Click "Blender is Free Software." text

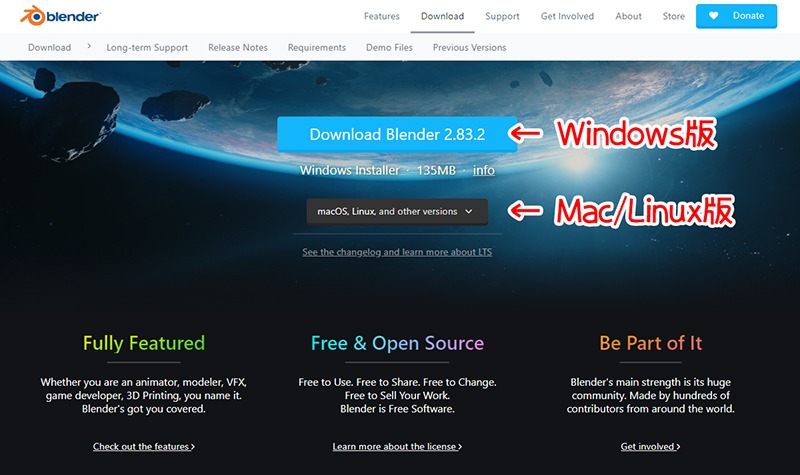pyautogui.click(x=397, y=409)
